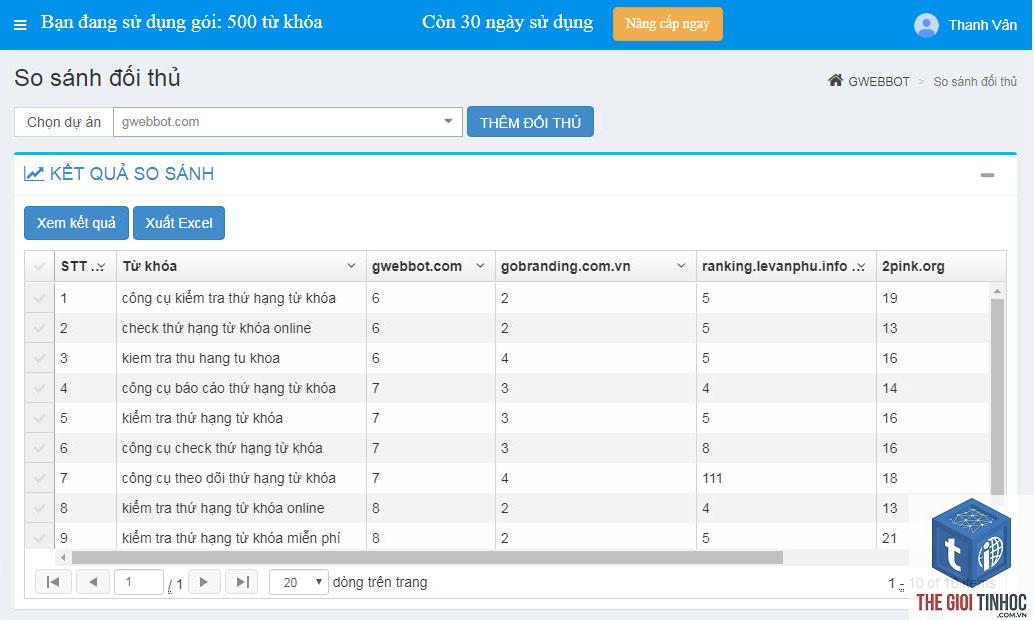The height and width of the screenshot is (620, 1034).
Task: Click 'So sánh đối thủ' breadcrumb text
Action: click(x=975, y=82)
